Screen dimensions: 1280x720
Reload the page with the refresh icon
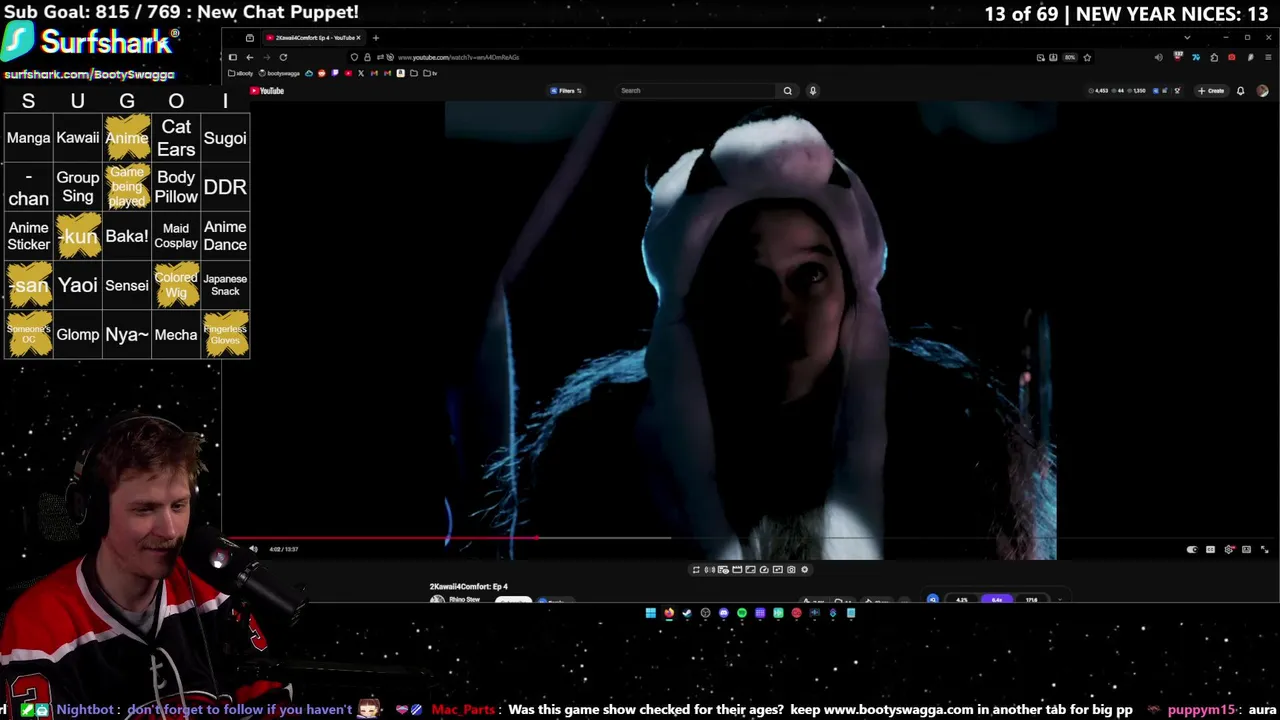click(x=283, y=57)
